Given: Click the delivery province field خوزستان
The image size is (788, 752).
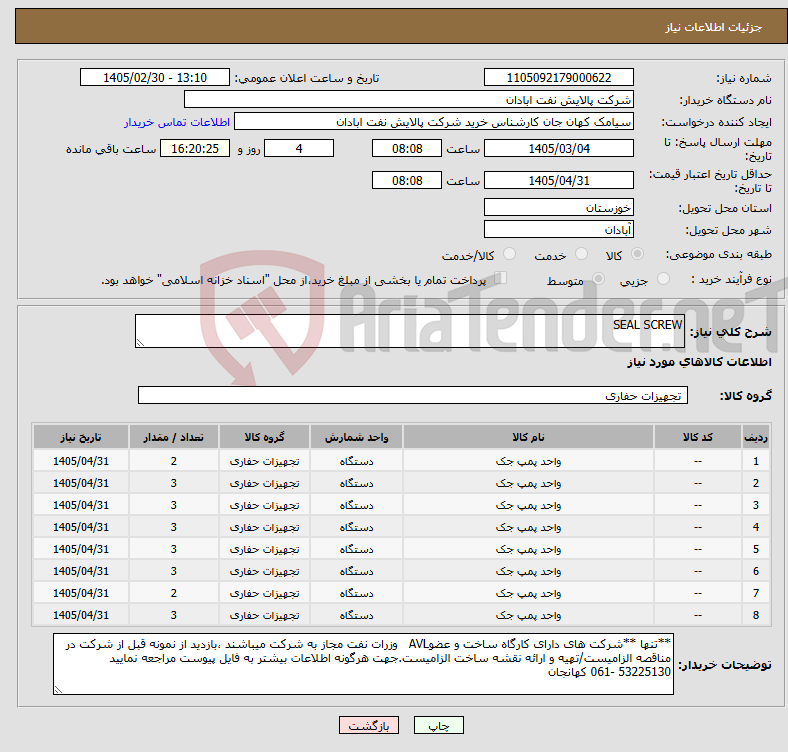Looking at the screenshot, I should coord(558,207).
